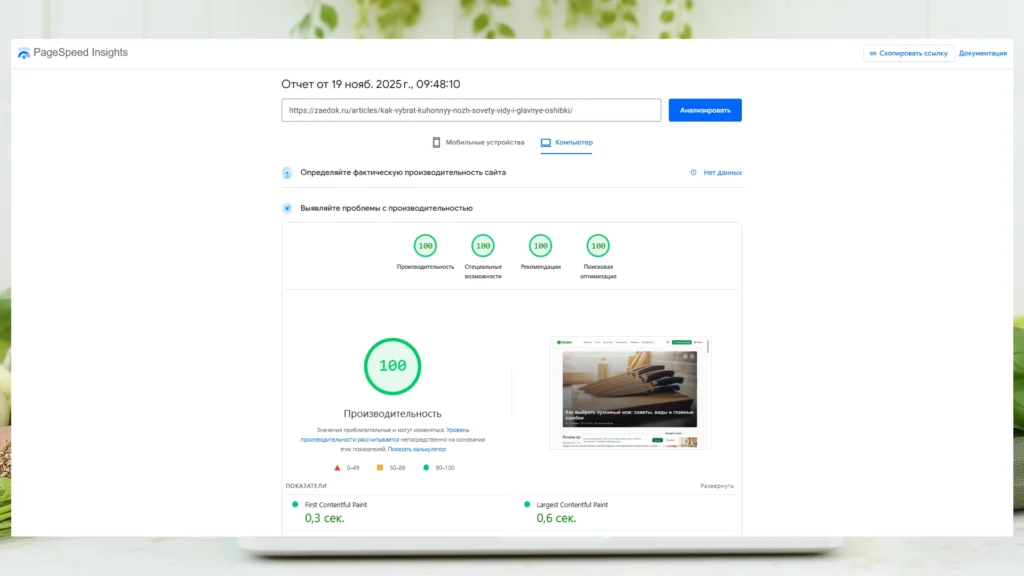Click the chain-link icon in "Скопировать ссылку"
1024x576 pixels.
pyautogui.click(x=875, y=53)
